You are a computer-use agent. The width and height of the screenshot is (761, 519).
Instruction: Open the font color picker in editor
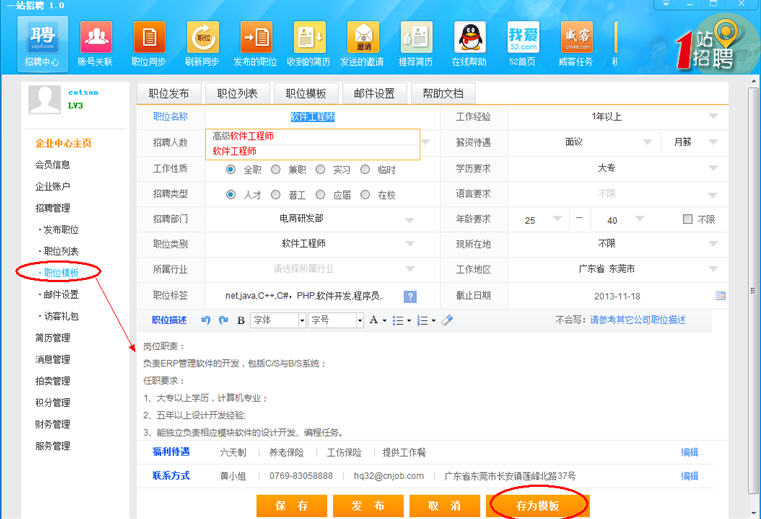click(377, 320)
